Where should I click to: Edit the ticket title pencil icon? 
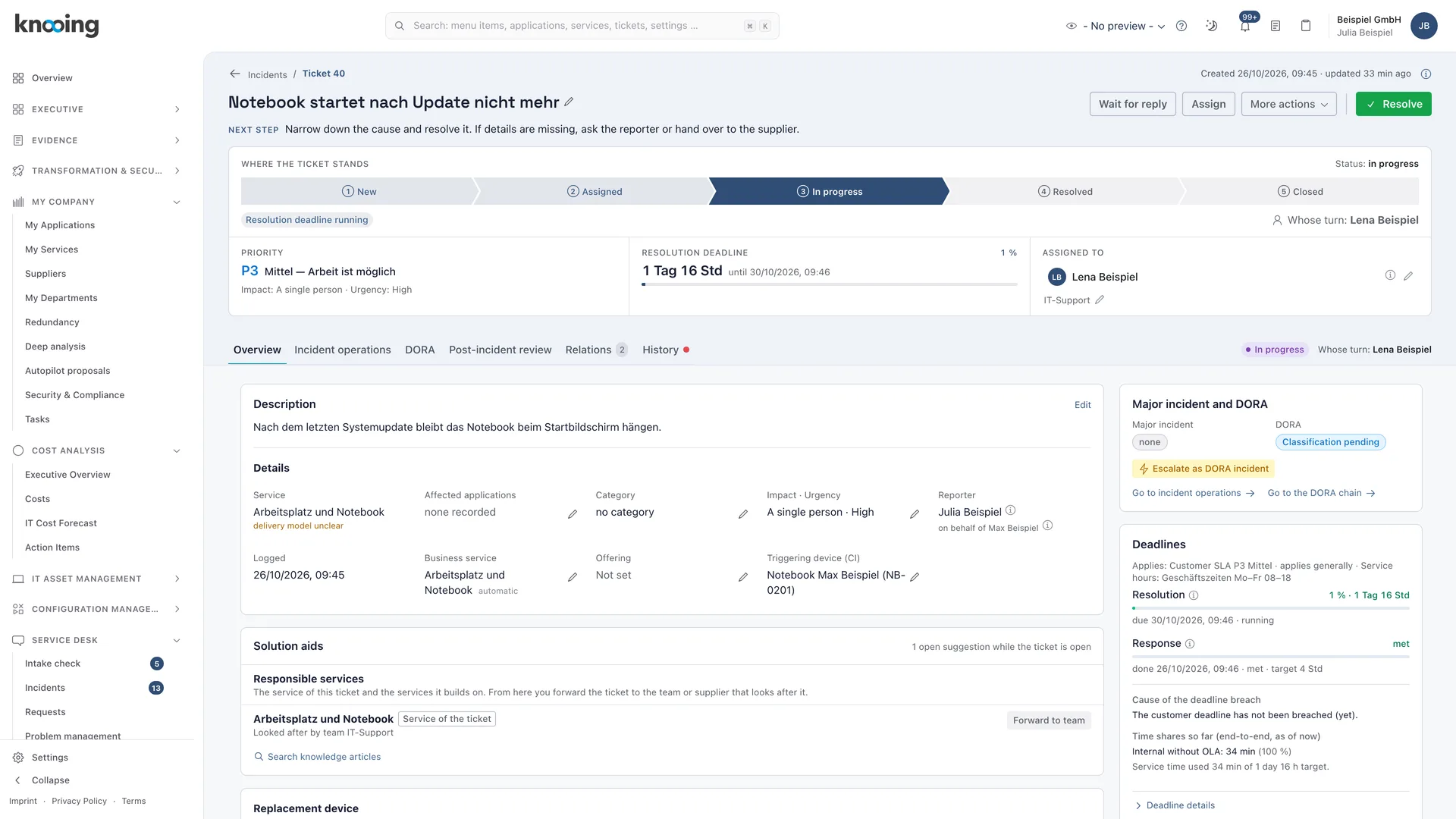[569, 102]
